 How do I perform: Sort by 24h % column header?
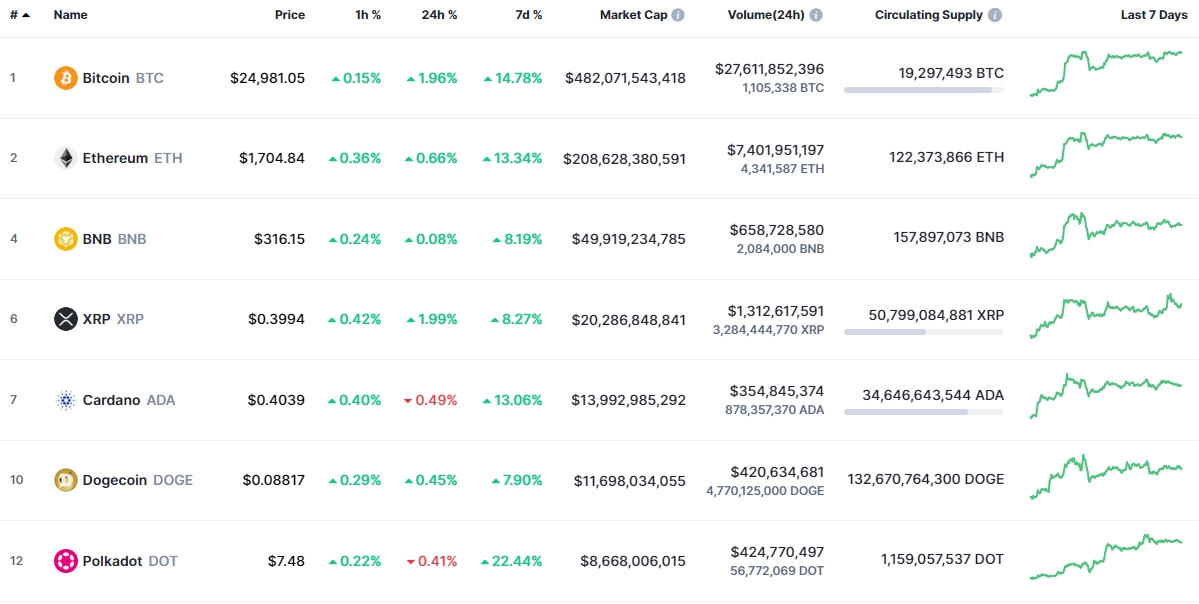(440, 15)
